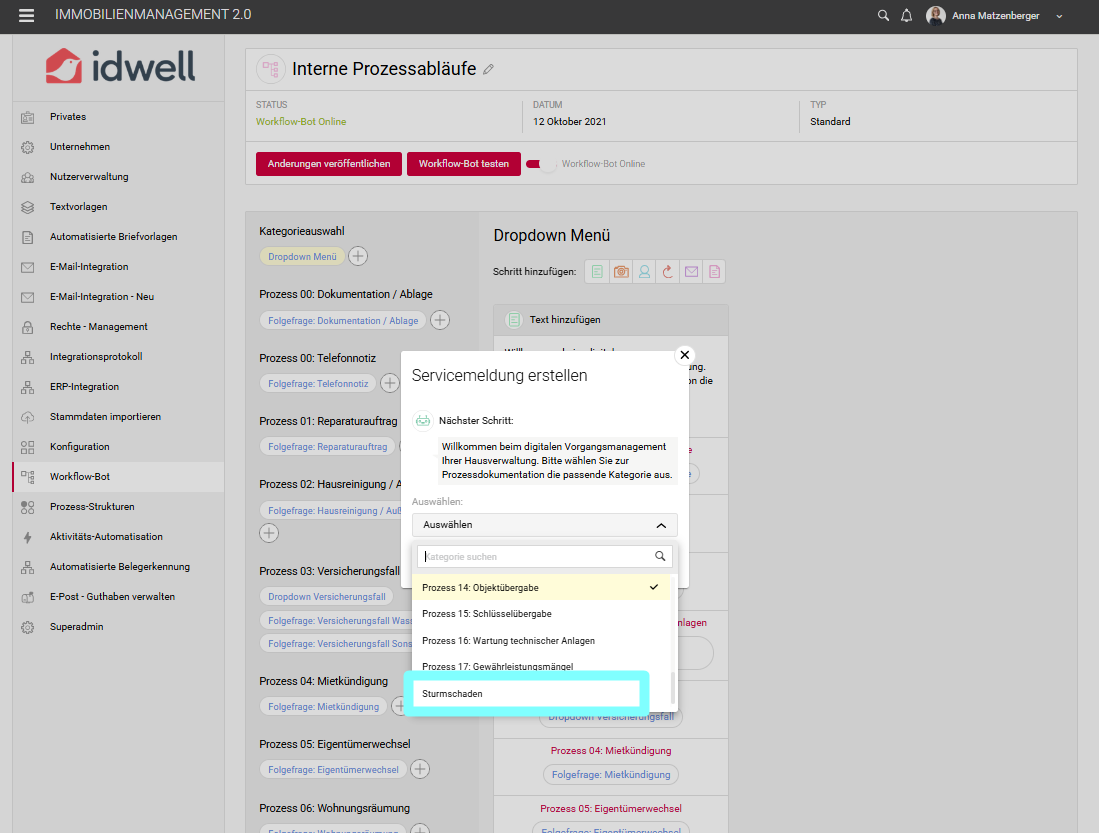Add a user person step
The width and height of the screenshot is (1099, 833).
(x=645, y=271)
